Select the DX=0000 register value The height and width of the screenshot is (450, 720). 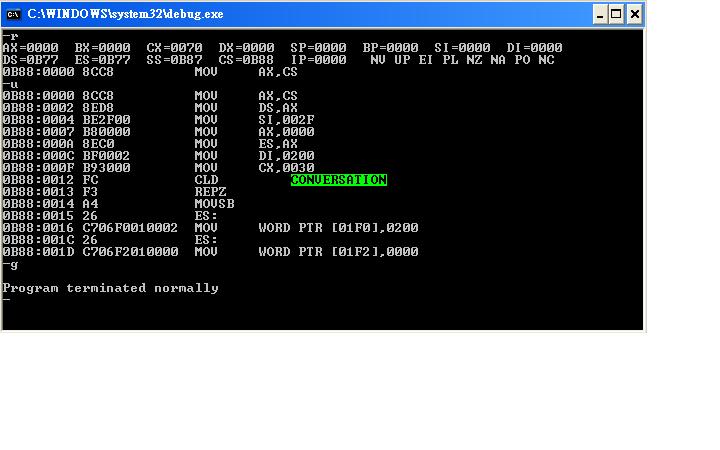(246, 48)
